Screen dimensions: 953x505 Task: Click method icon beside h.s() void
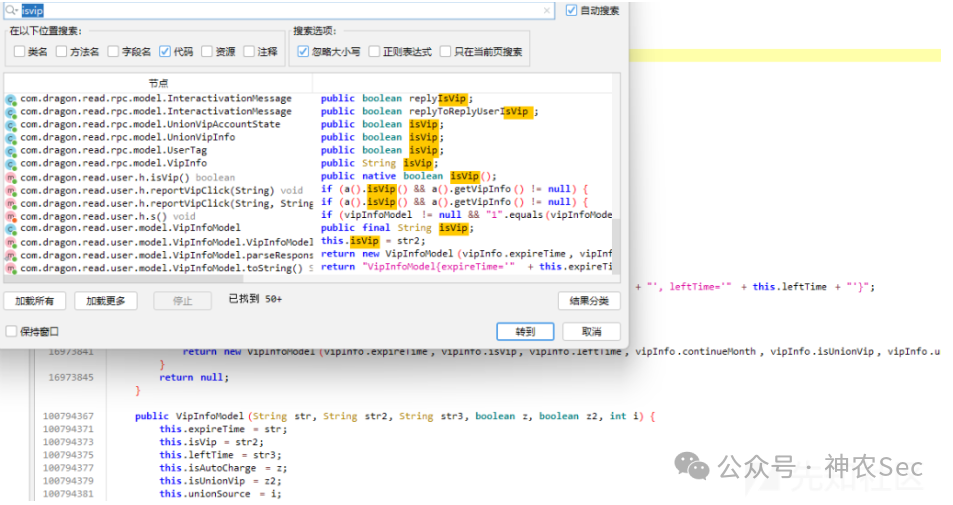(x=10, y=217)
